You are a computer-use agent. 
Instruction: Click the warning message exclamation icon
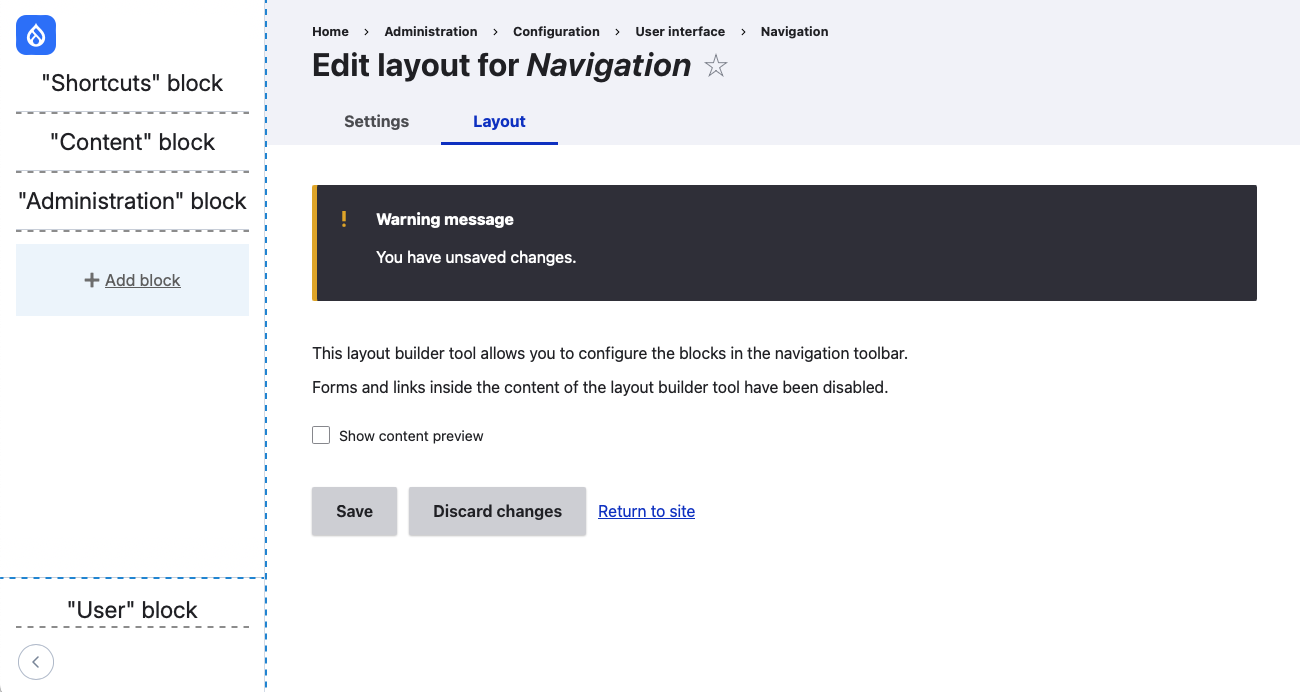[344, 219]
